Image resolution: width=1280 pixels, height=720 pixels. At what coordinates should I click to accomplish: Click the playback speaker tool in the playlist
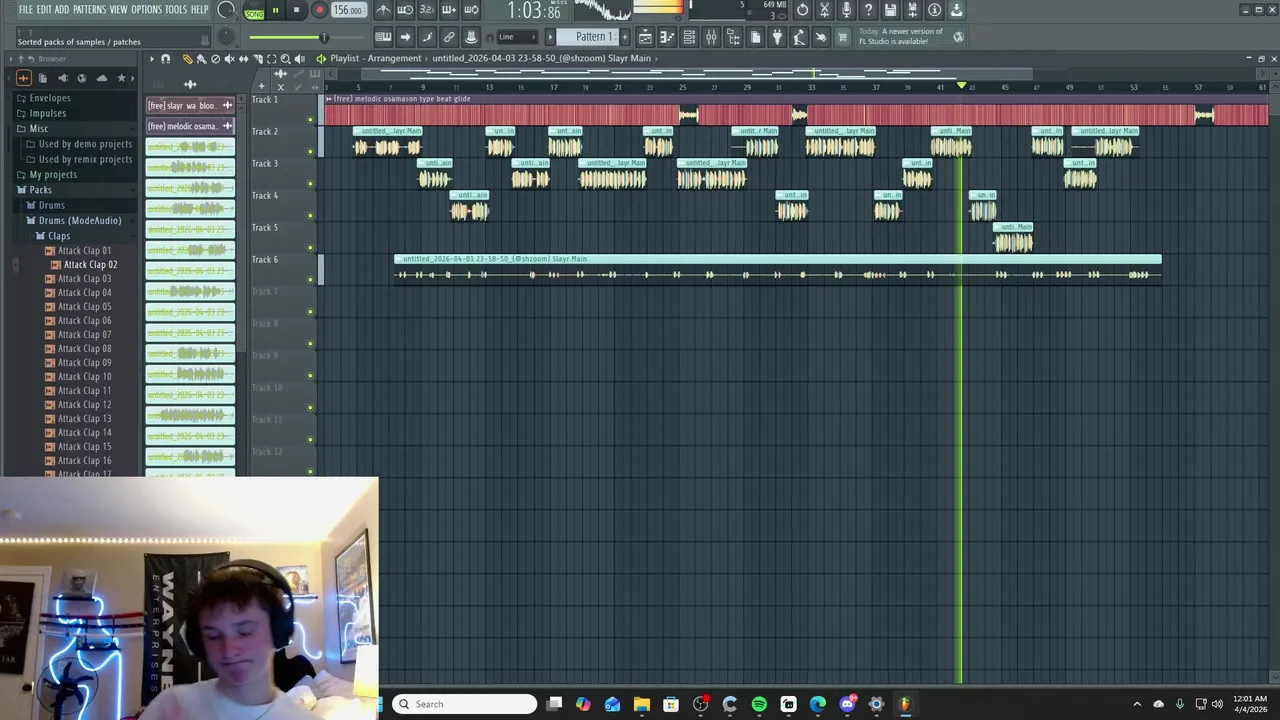(x=299, y=59)
